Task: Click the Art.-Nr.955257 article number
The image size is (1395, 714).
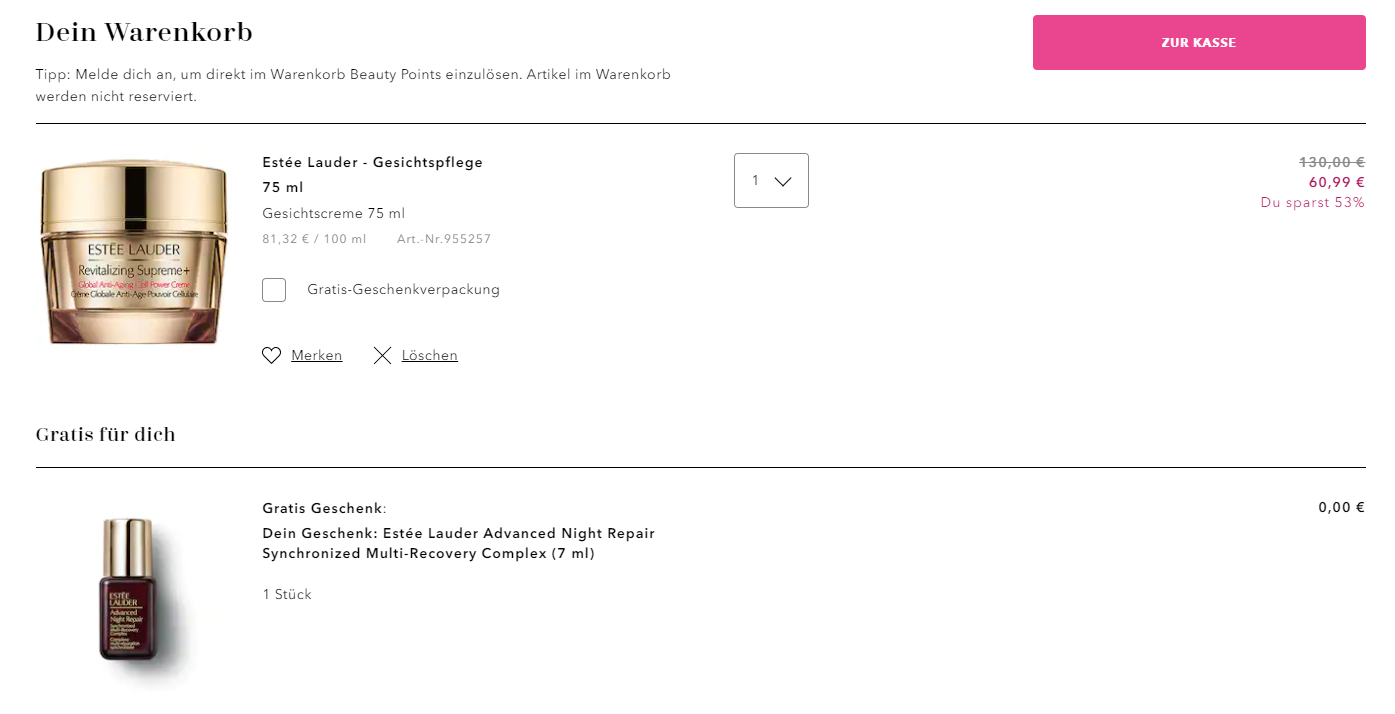Action: pos(444,239)
